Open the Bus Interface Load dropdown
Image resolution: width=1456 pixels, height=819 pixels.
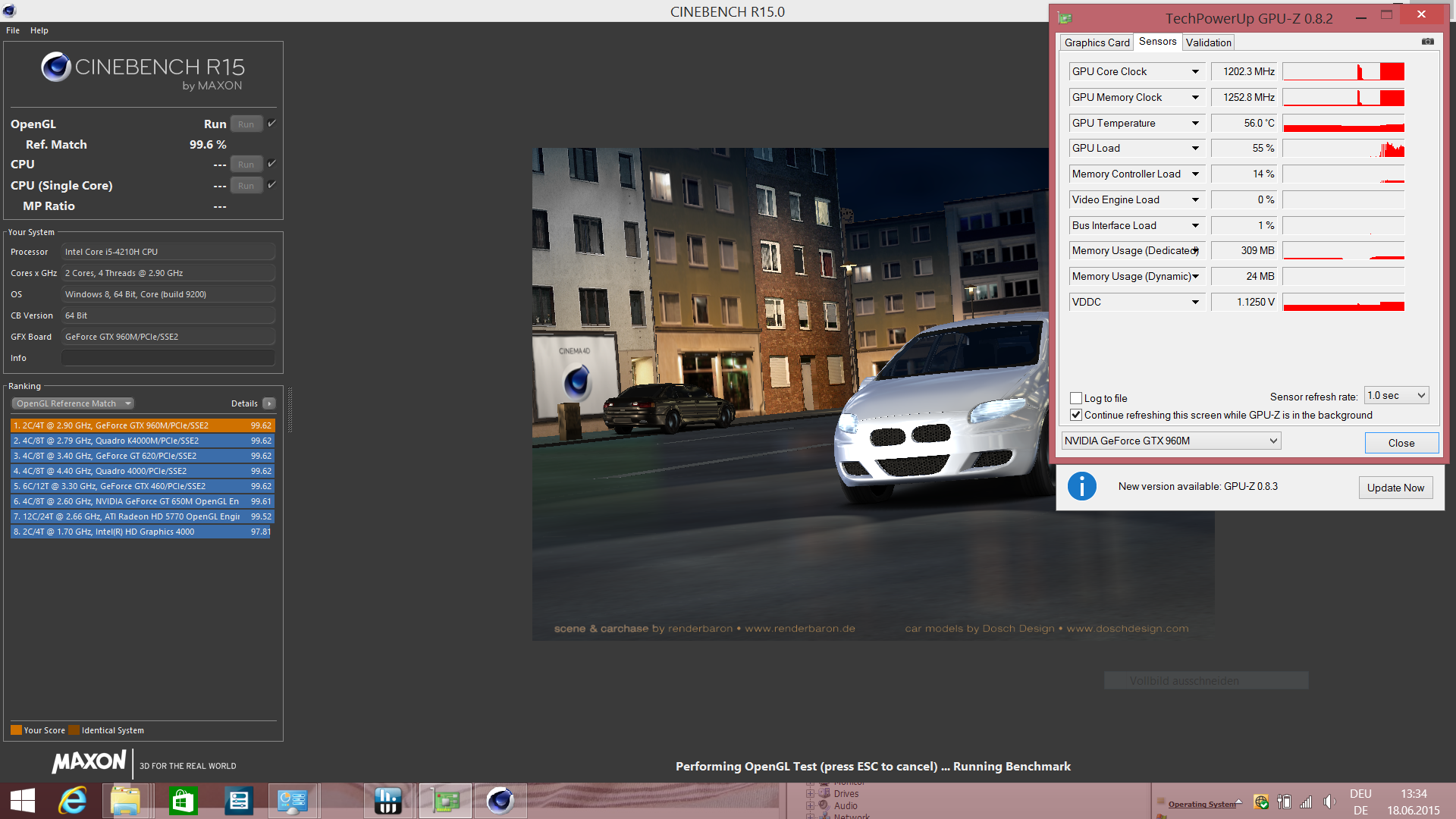1195,225
